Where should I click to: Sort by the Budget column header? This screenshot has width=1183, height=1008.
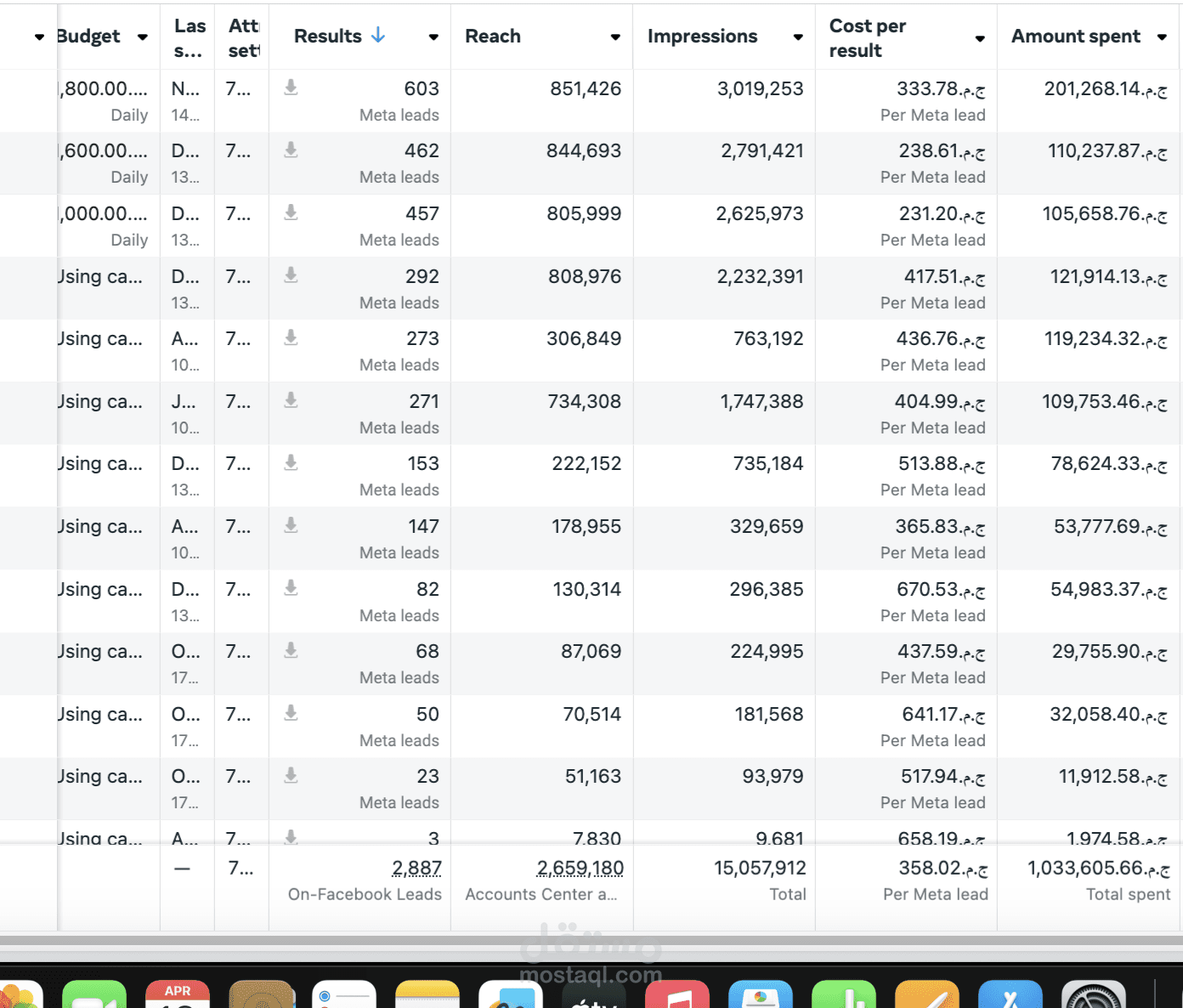coord(88,37)
